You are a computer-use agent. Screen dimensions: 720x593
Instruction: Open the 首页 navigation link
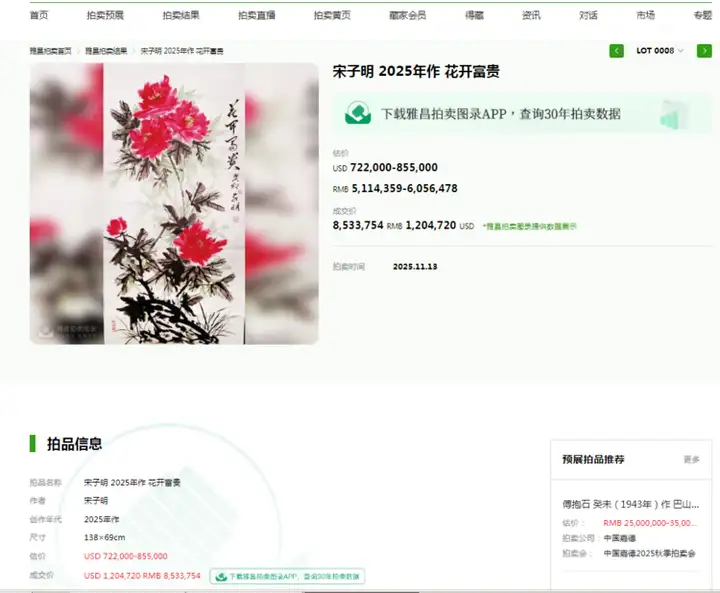(x=39, y=15)
